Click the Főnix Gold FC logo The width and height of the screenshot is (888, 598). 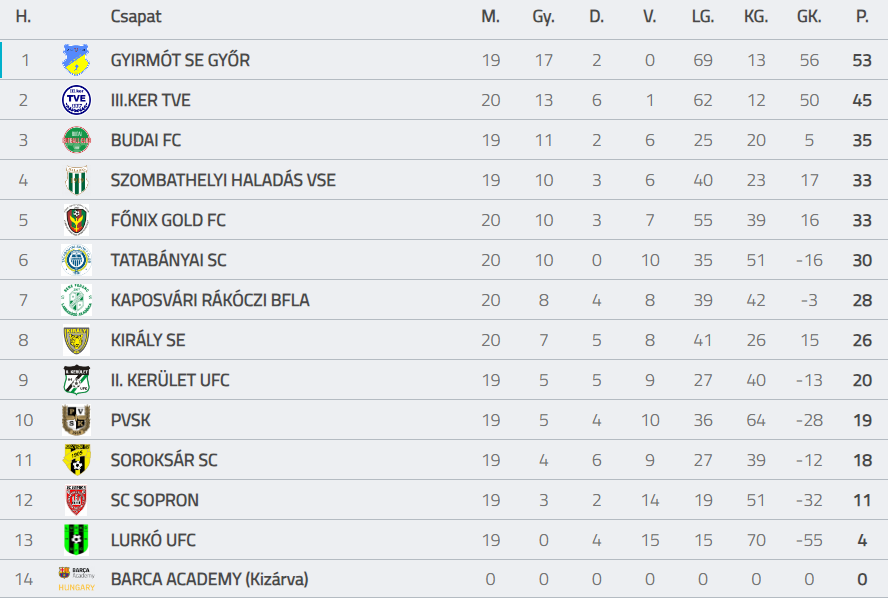point(76,220)
